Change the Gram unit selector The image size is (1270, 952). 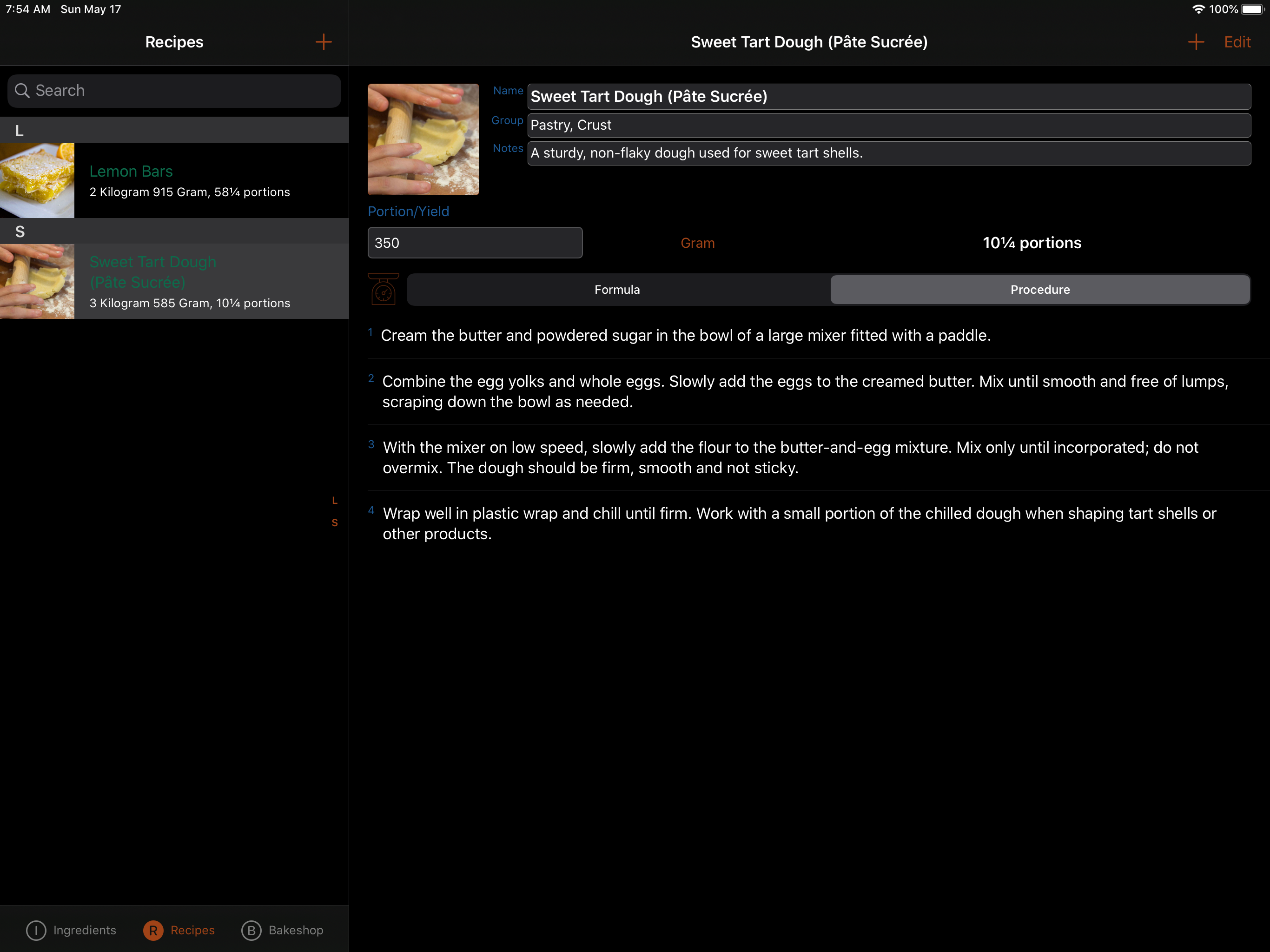(x=697, y=243)
